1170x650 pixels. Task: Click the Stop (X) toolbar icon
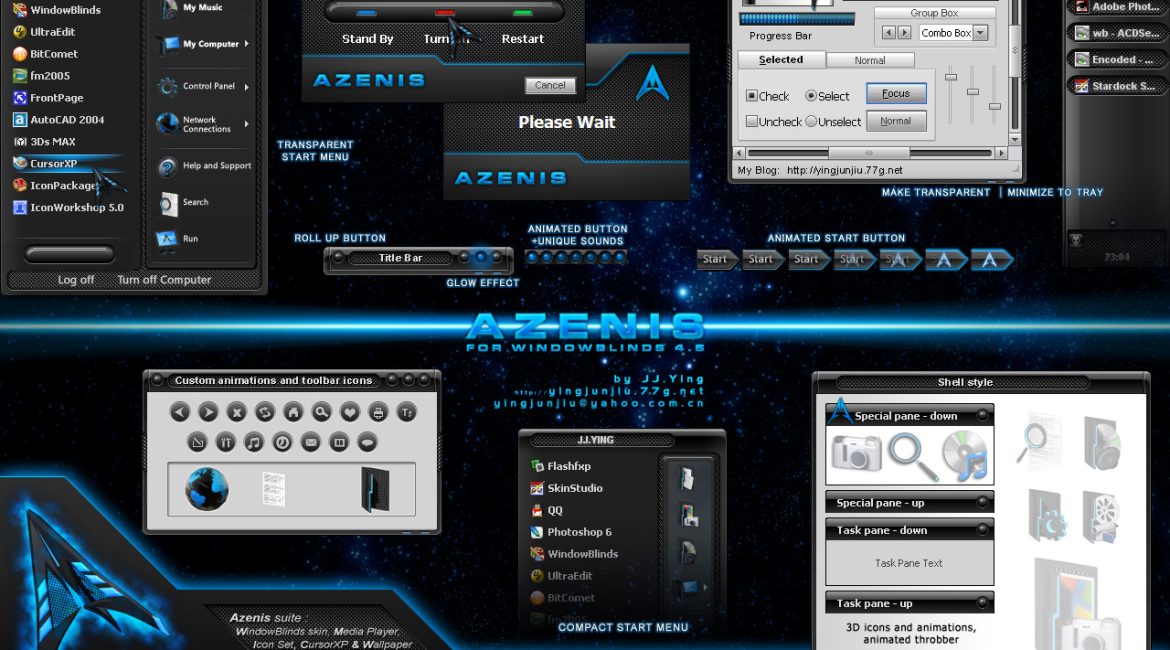click(x=237, y=412)
